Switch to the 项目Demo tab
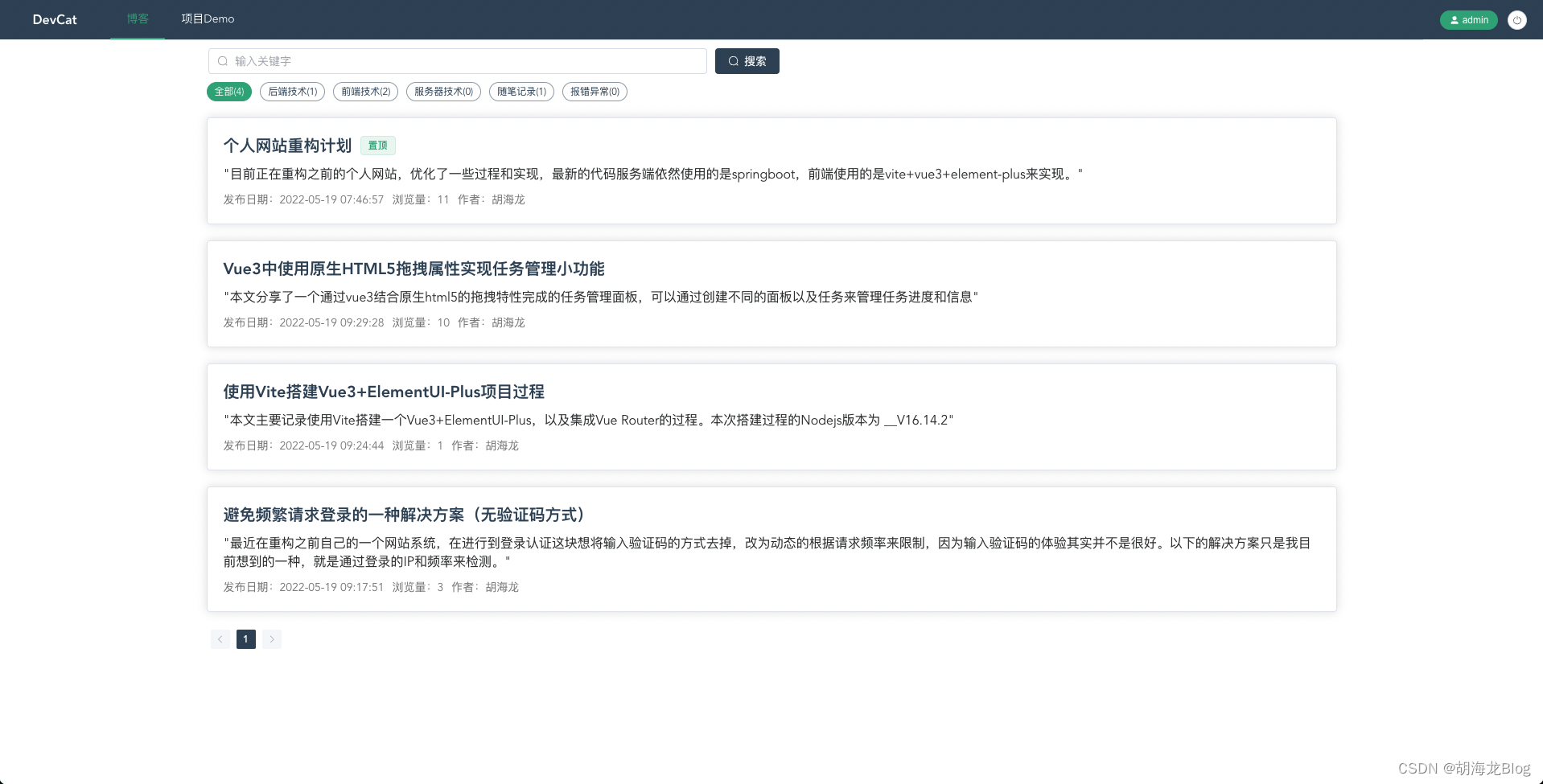Image resolution: width=1543 pixels, height=784 pixels. click(x=207, y=18)
